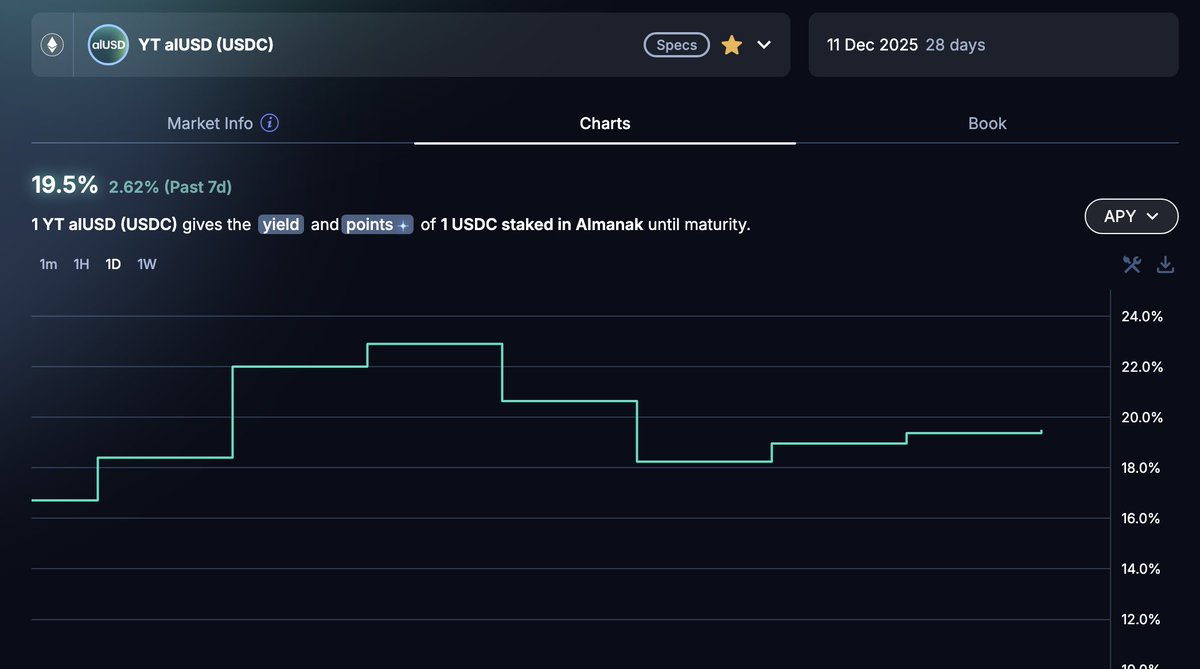Screen dimensions: 1200x669
Task: Click the 19.5% APY value
Action: click(65, 185)
